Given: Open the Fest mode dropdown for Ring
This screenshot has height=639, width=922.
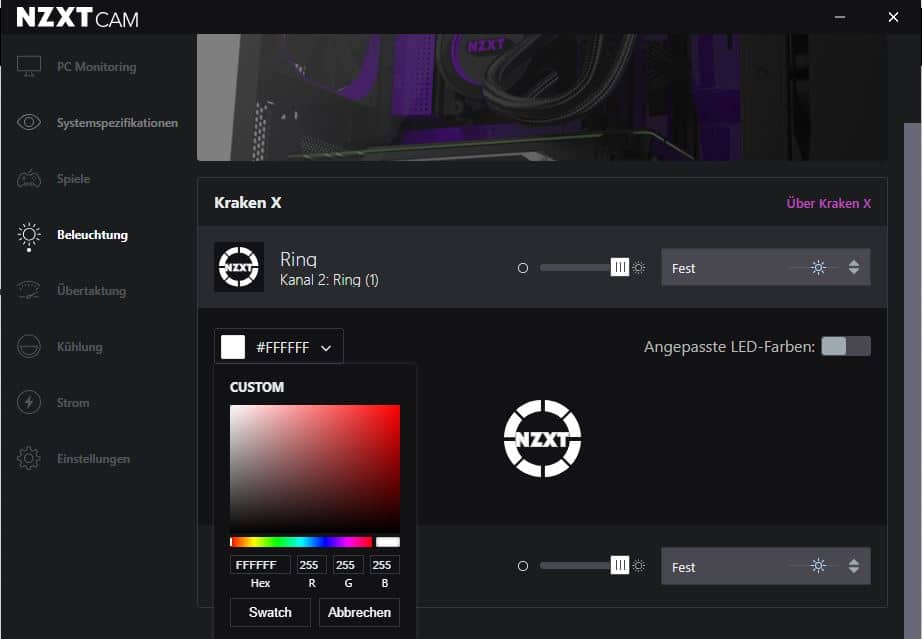Looking at the screenshot, I should click(x=765, y=268).
